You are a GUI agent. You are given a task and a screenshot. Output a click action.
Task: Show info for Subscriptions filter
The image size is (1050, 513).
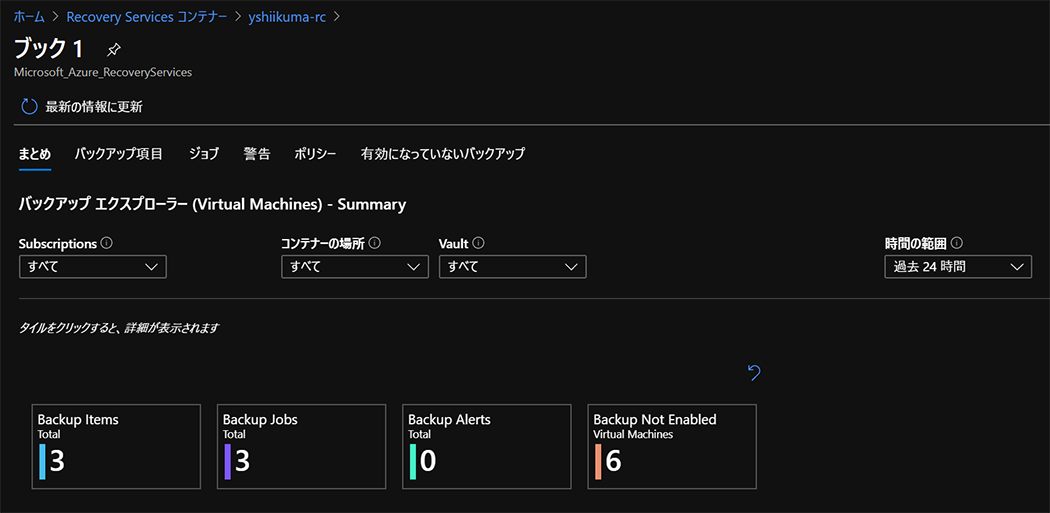coord(107,242)
